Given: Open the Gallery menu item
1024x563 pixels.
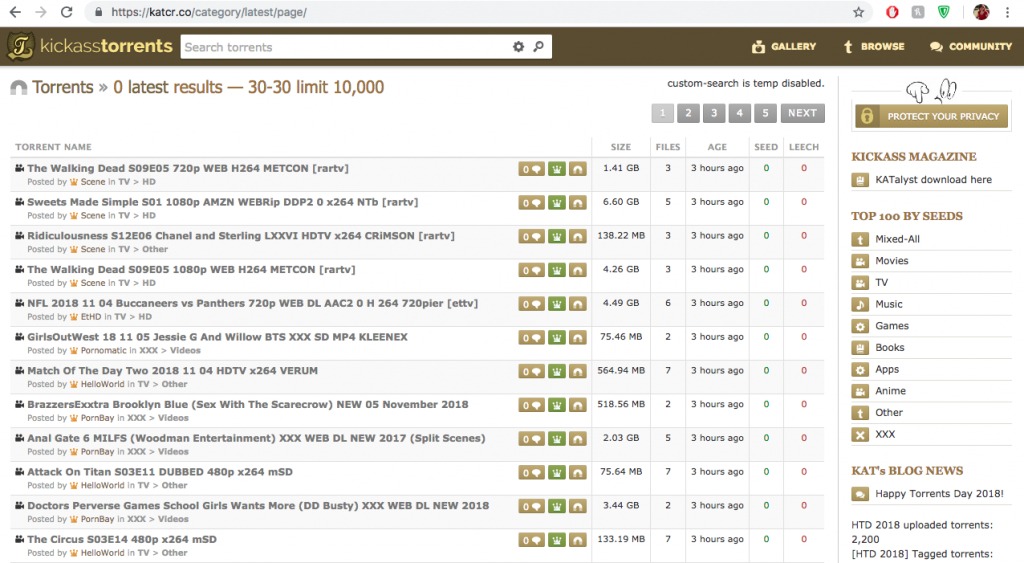Looking at the screenshot, I should point(783,47).
